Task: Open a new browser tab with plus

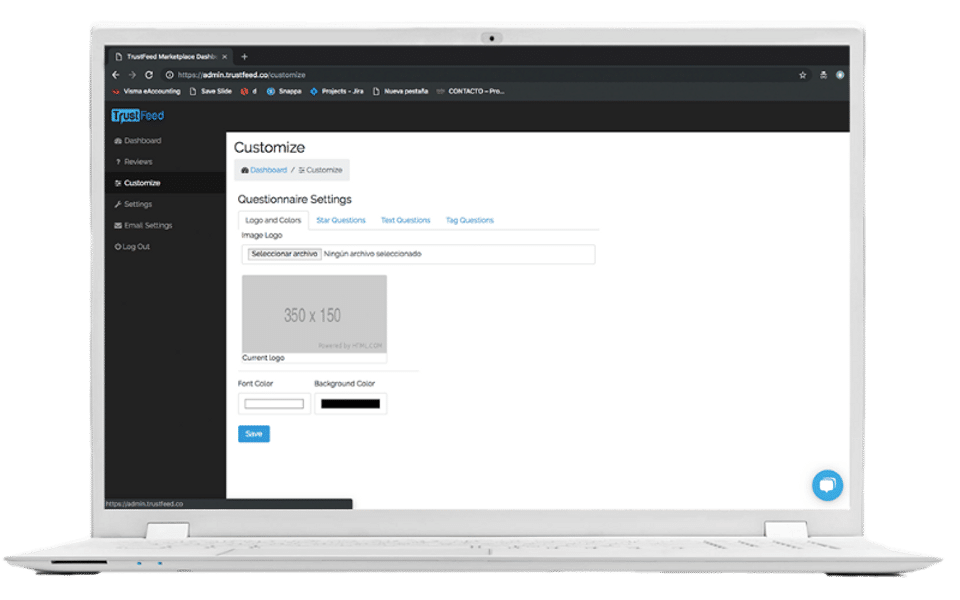Action: 244,56
